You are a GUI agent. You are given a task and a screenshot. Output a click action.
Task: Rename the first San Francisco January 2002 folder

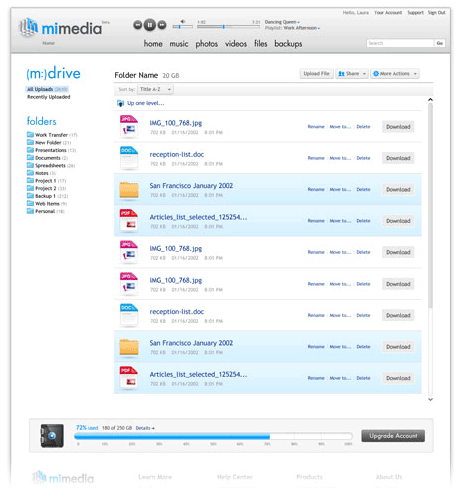(316, 189)
